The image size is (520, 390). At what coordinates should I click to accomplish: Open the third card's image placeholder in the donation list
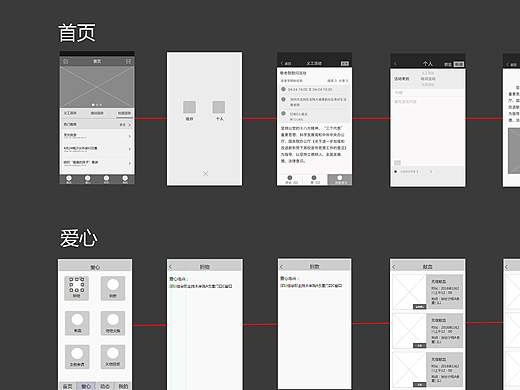(409, 369)
